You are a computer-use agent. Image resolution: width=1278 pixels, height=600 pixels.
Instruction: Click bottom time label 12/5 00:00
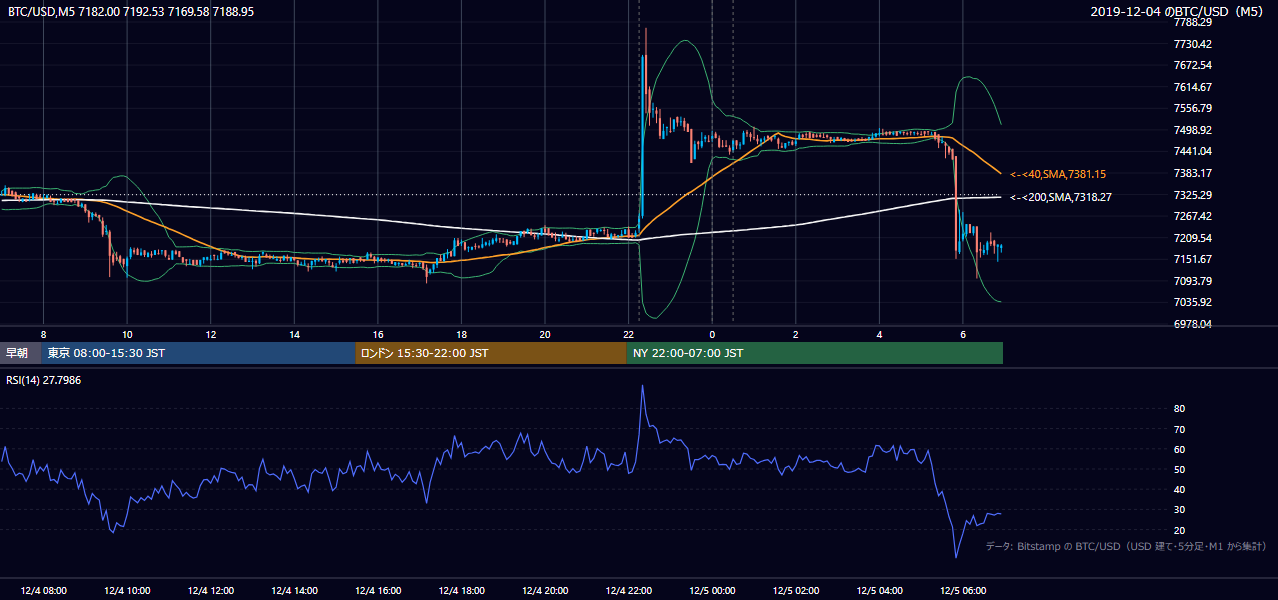click(712, 591)
